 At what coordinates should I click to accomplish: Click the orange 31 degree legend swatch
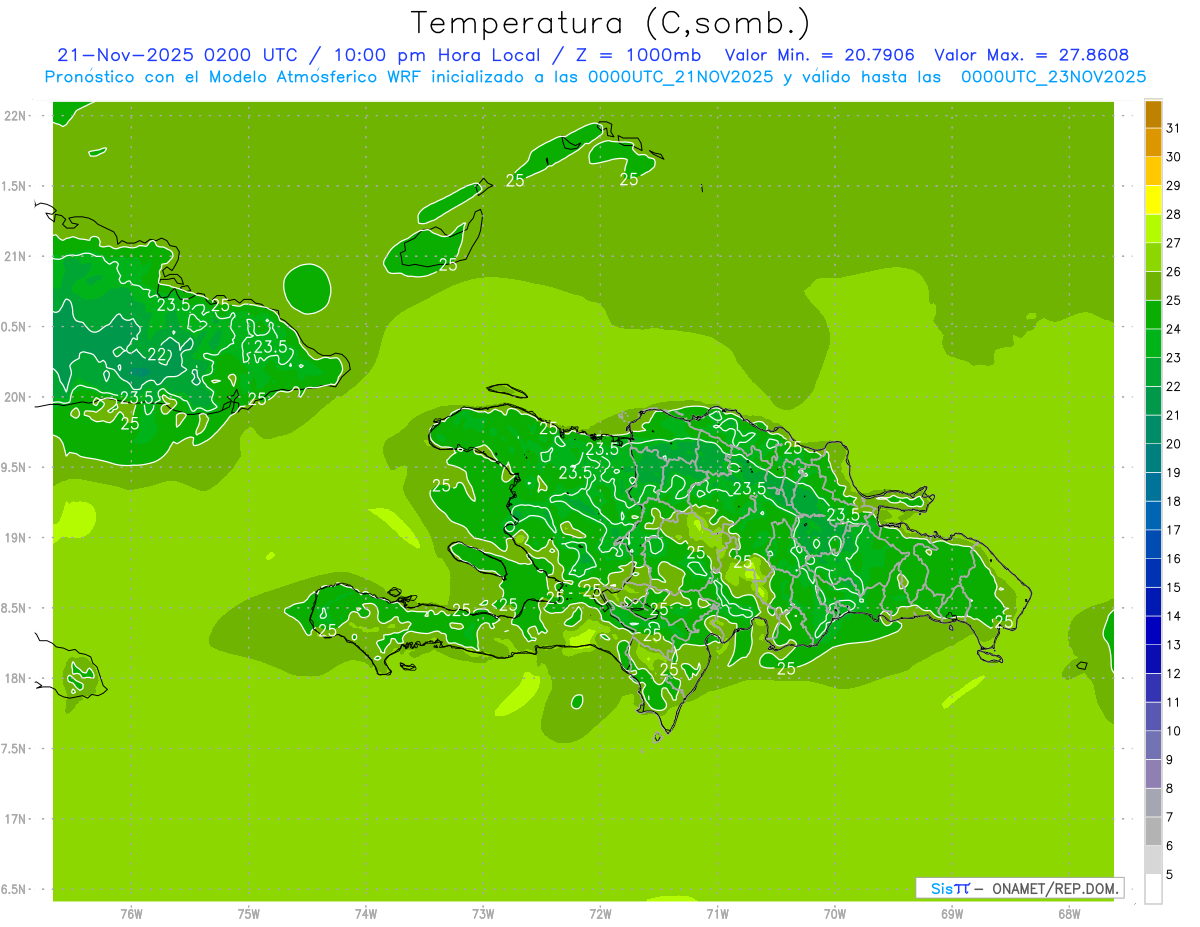pyautogui.click(x=1153, y=115)
